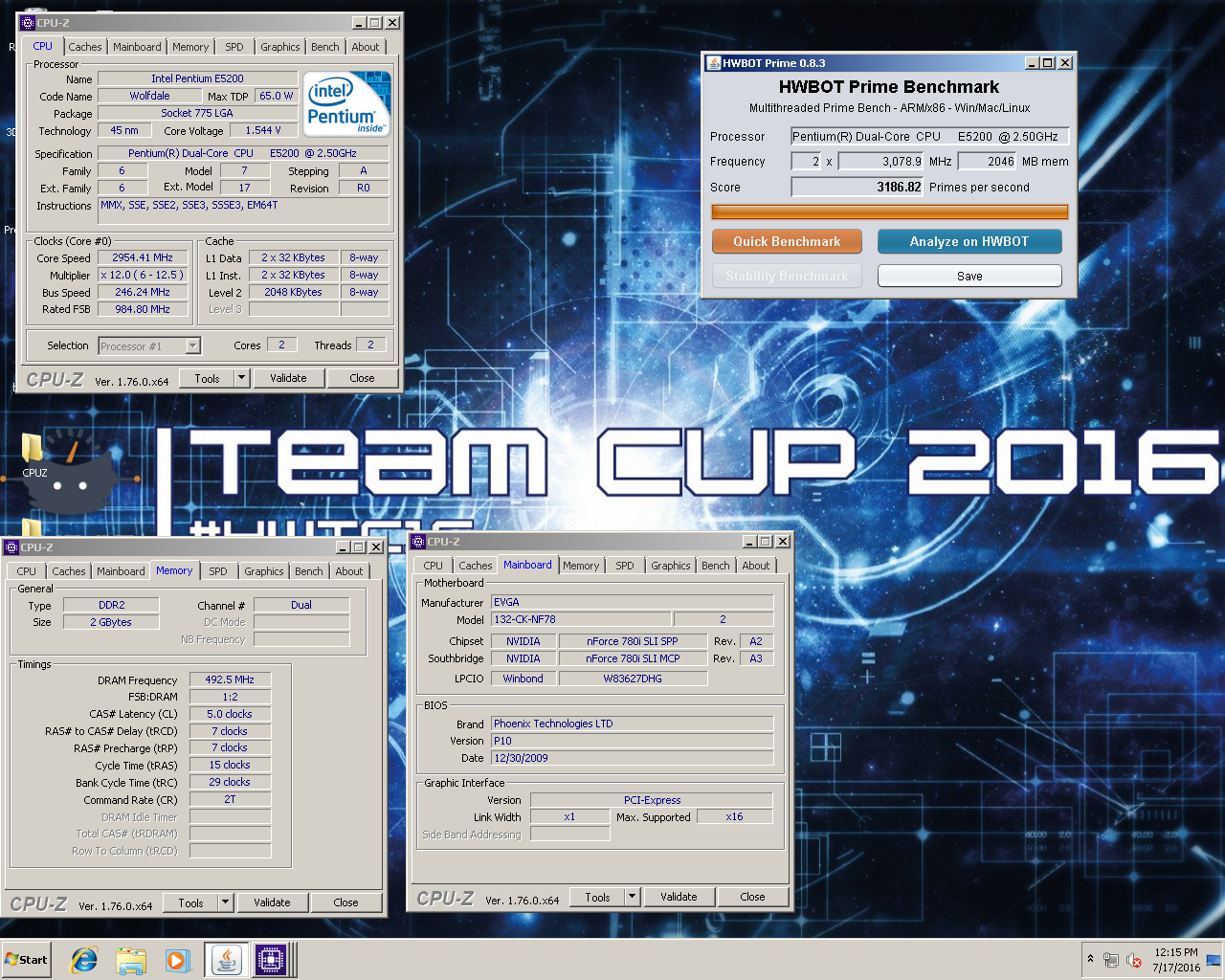
Task: Click the show desktop corner icon
Action: [x=1214, y=960]
